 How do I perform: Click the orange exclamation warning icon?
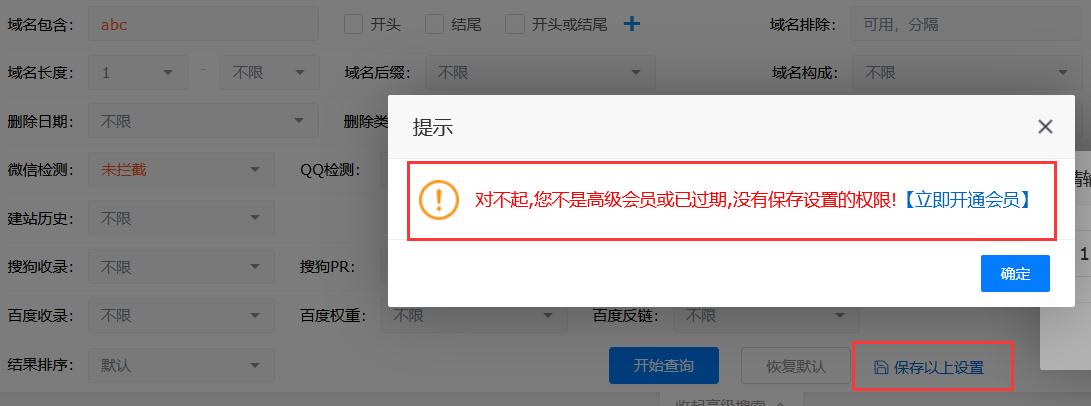pyautogui.click(x=439, y=200)
